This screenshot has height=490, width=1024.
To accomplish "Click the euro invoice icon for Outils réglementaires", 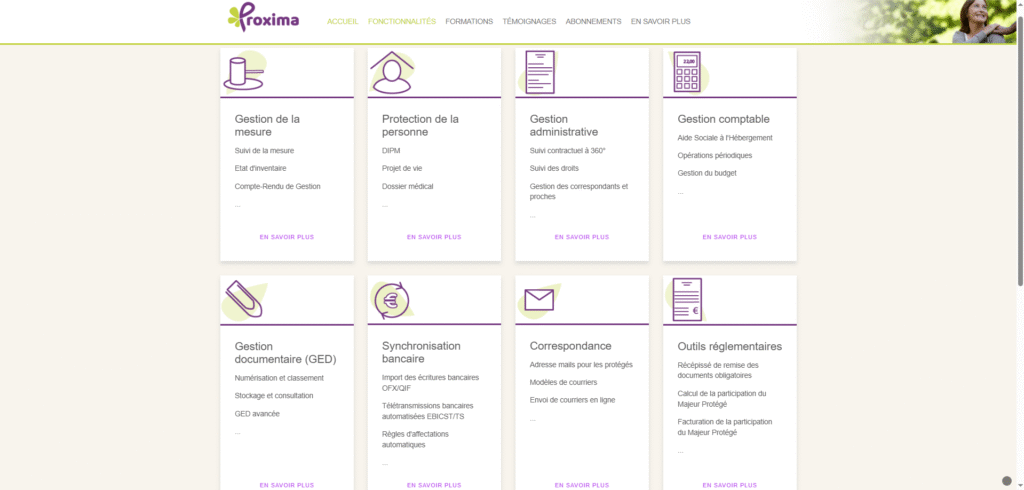I will point(687,299).
